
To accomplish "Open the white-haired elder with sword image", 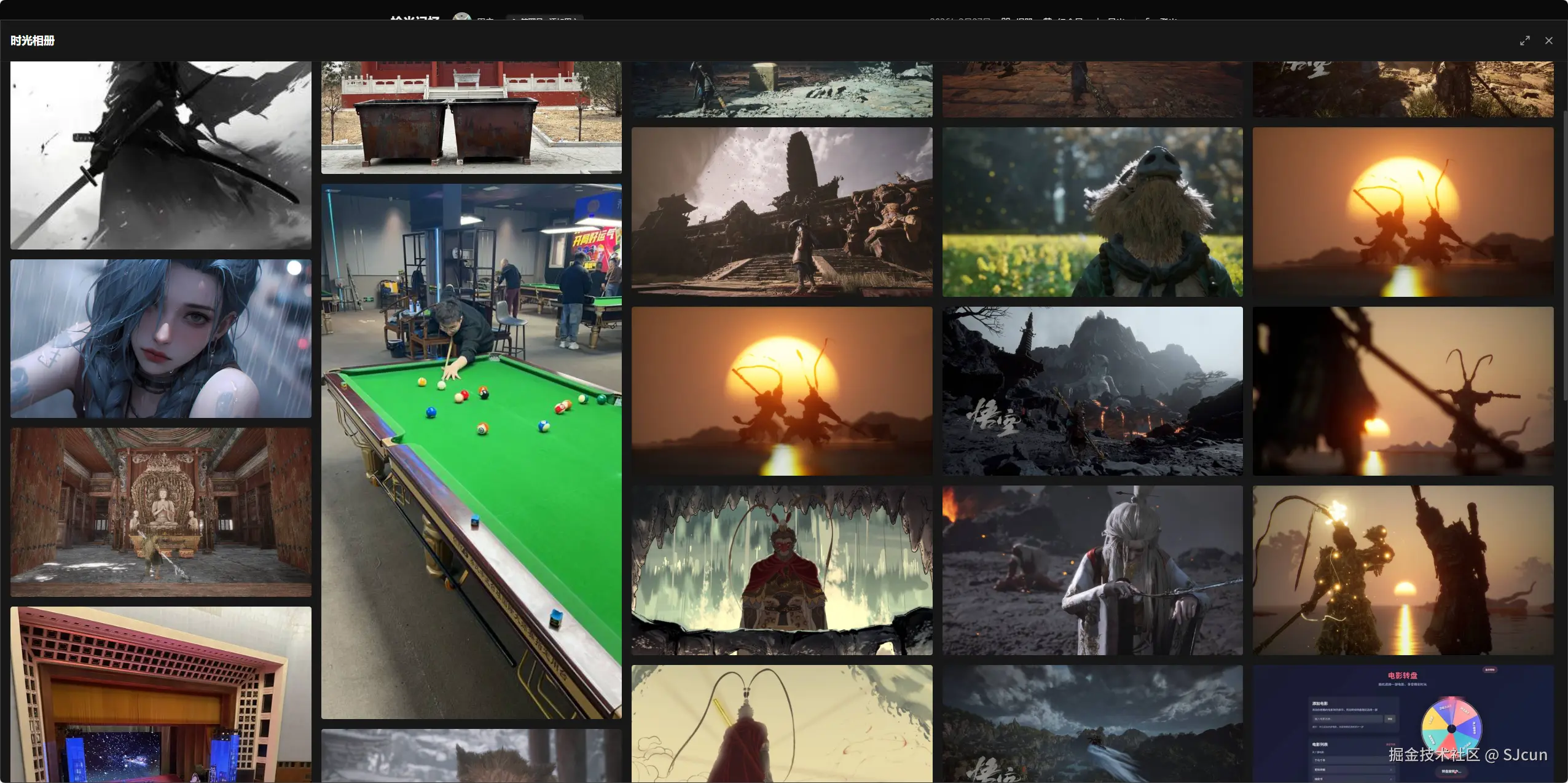I will (x=1092, y=570).
